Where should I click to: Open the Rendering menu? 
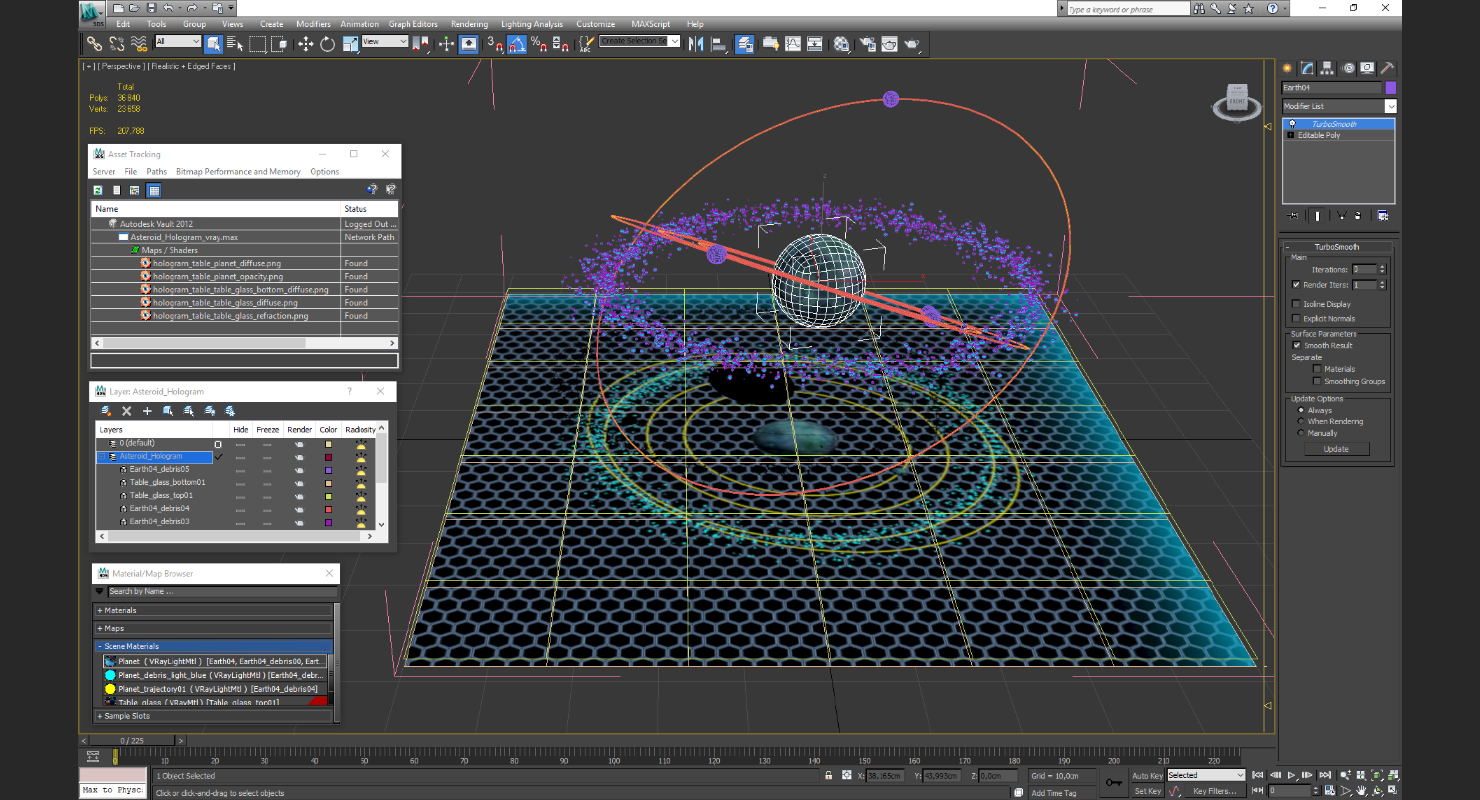pyautogui.click(x=469, y=24)
